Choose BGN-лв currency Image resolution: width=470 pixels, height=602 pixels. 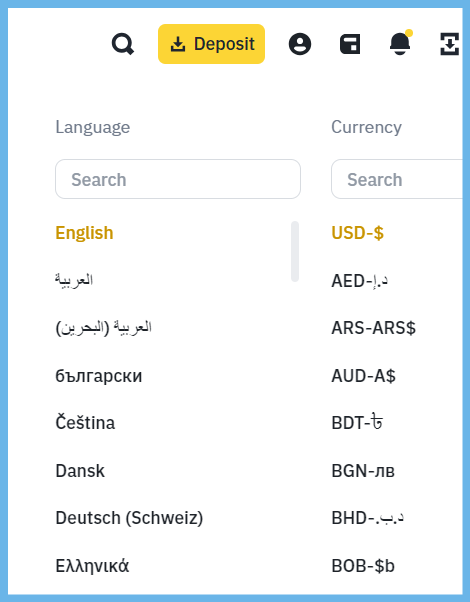pos(363,471)
